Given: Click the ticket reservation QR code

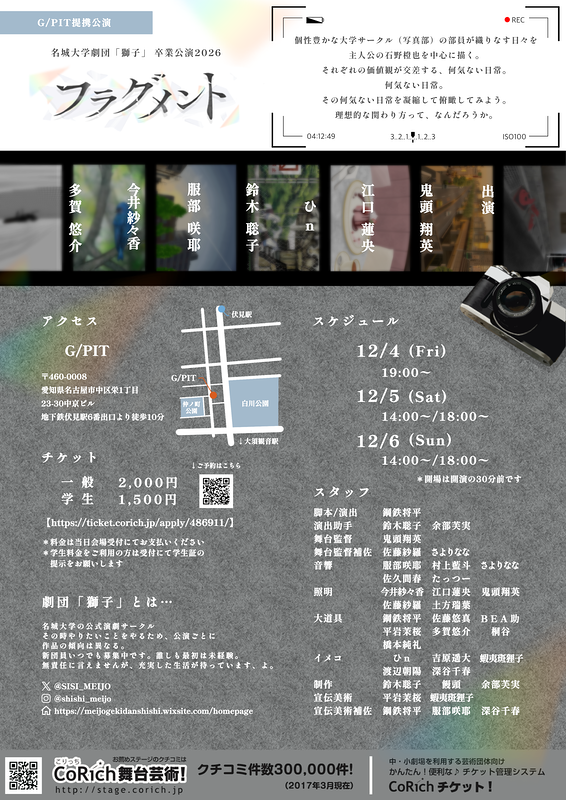Looking at the screenshot, I should (216, 491).
